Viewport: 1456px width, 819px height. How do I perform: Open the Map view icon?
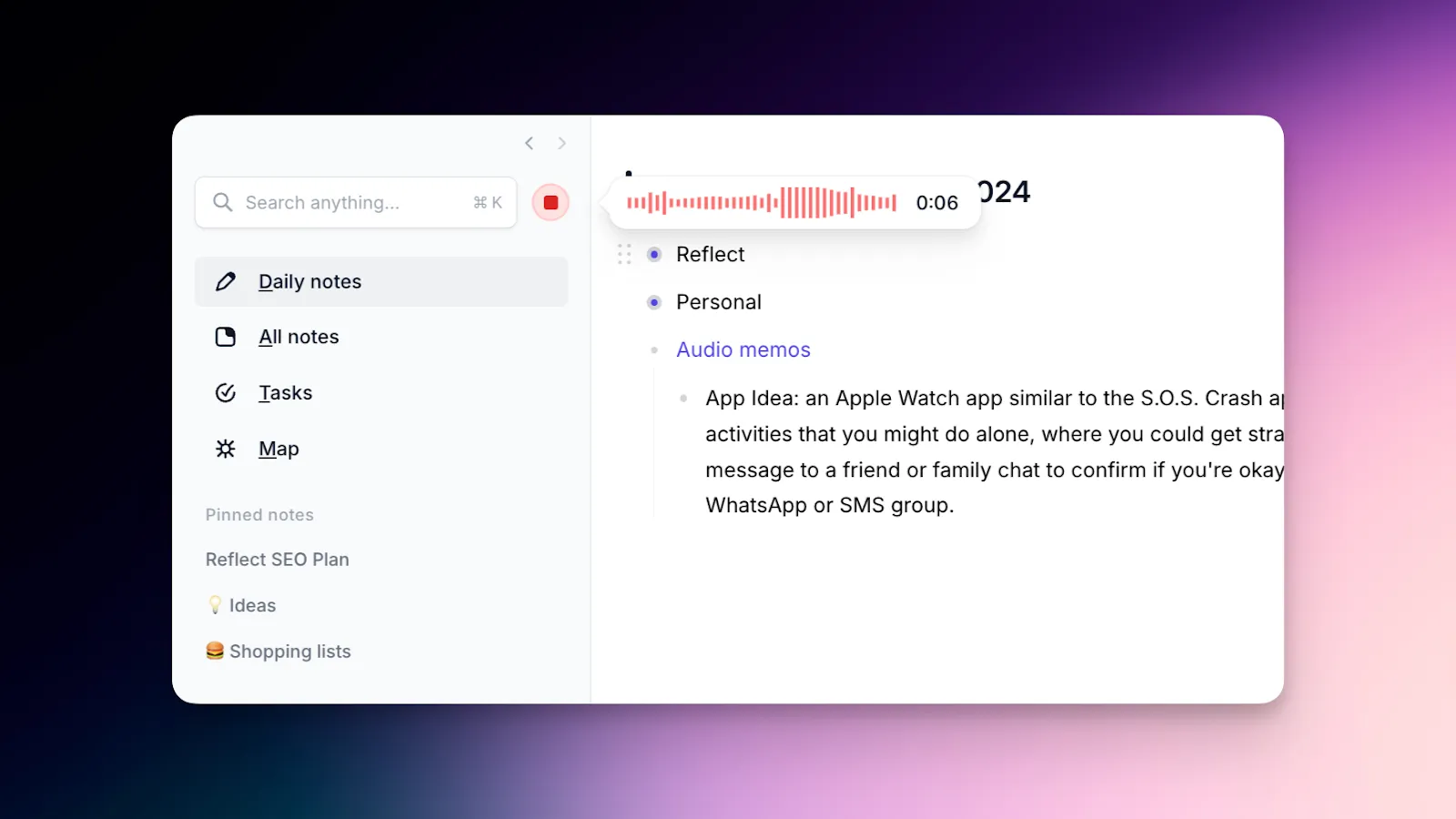[225, 449]
